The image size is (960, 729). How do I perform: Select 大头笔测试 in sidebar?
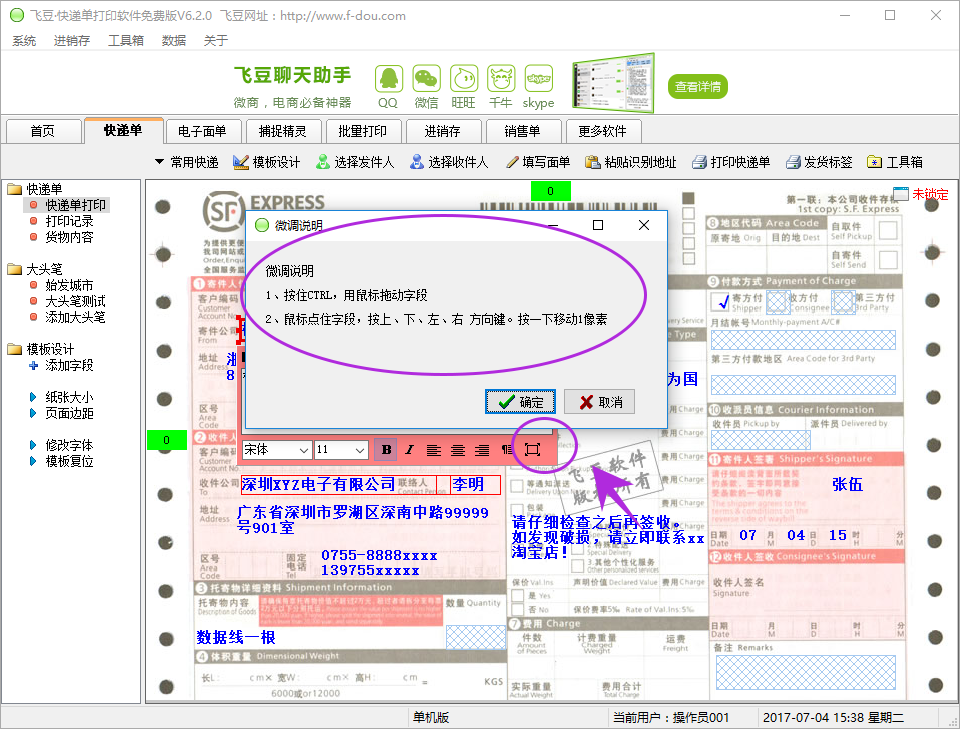tap(75, 301)
